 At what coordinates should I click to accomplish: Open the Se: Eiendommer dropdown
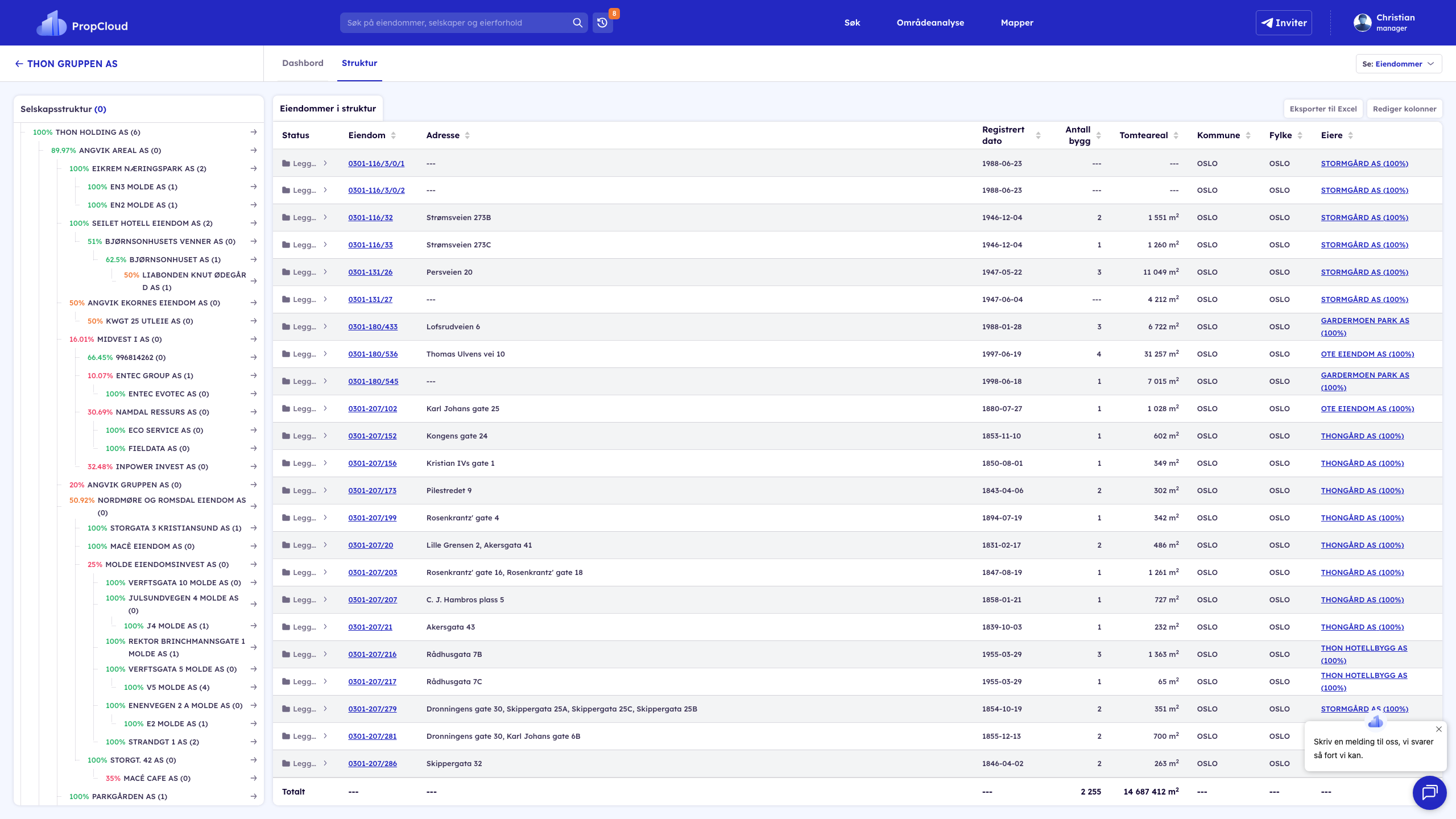pyautogui.click(x=1399, y=64)
